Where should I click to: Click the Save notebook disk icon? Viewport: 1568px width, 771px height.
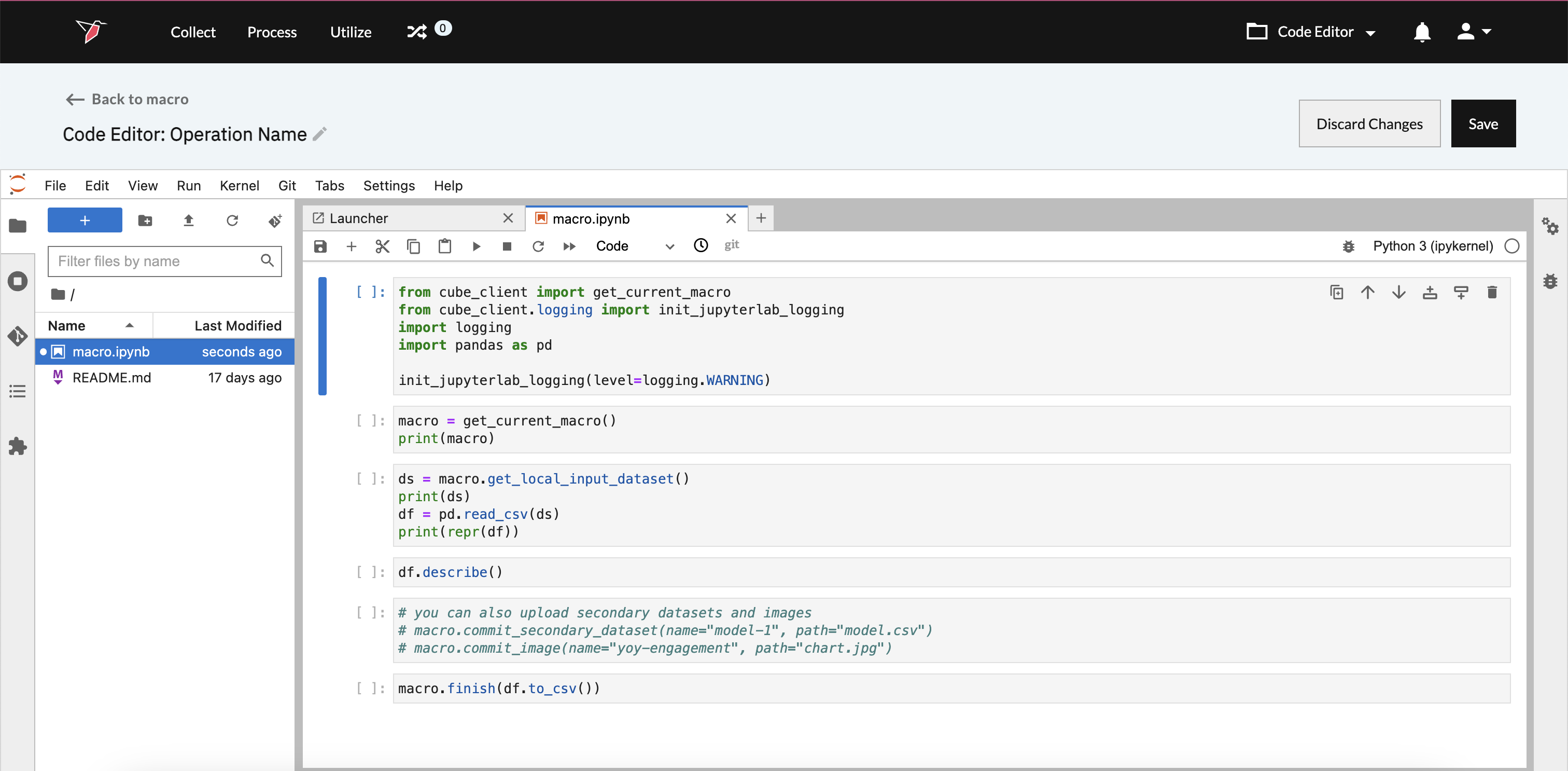320,246
